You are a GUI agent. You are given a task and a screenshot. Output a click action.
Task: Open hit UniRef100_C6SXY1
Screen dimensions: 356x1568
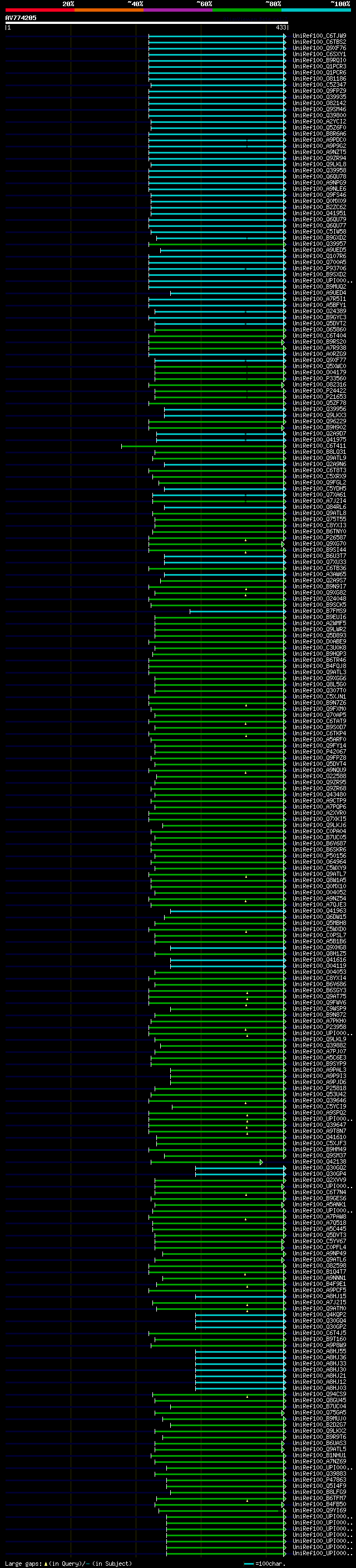coord(319,54)
